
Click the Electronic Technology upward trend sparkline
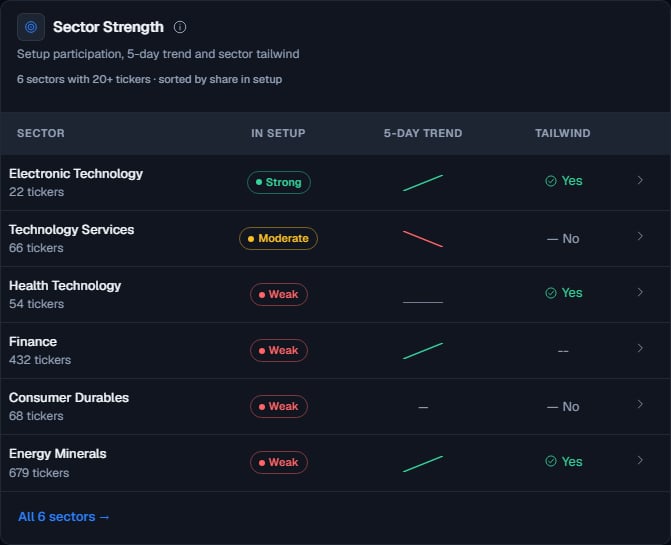[423, 183]
